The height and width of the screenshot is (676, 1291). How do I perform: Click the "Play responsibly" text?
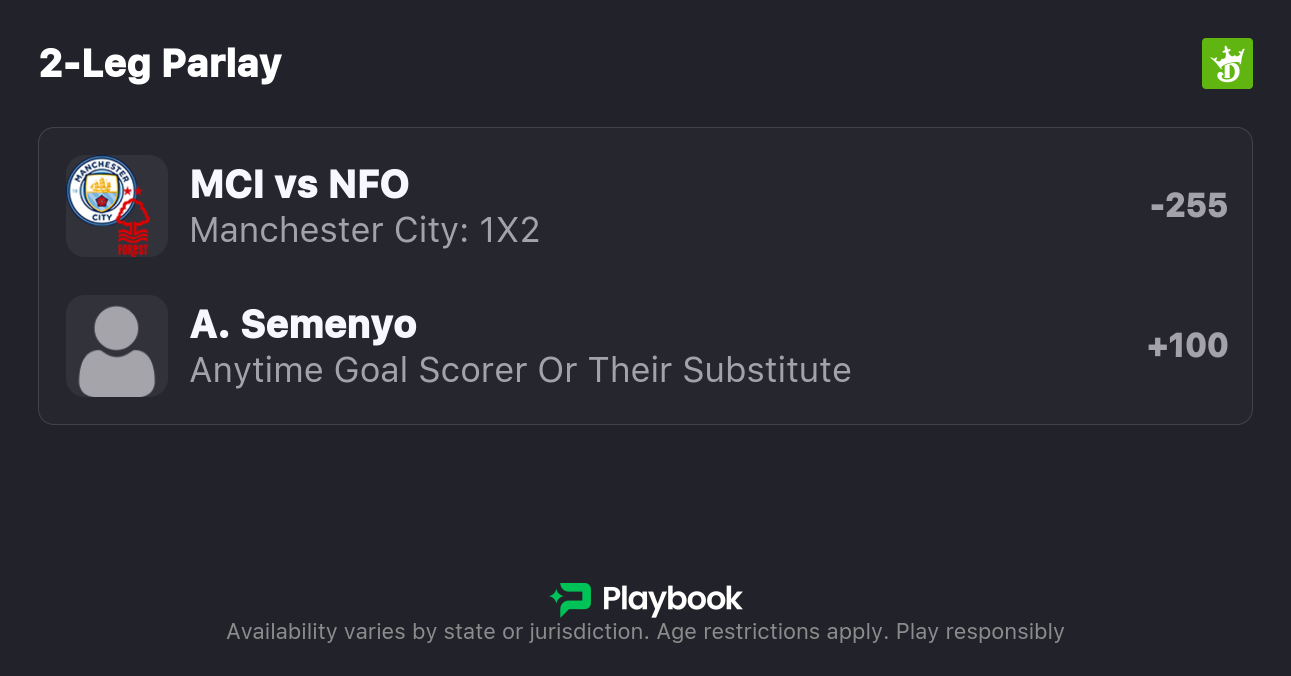[980, 632]
